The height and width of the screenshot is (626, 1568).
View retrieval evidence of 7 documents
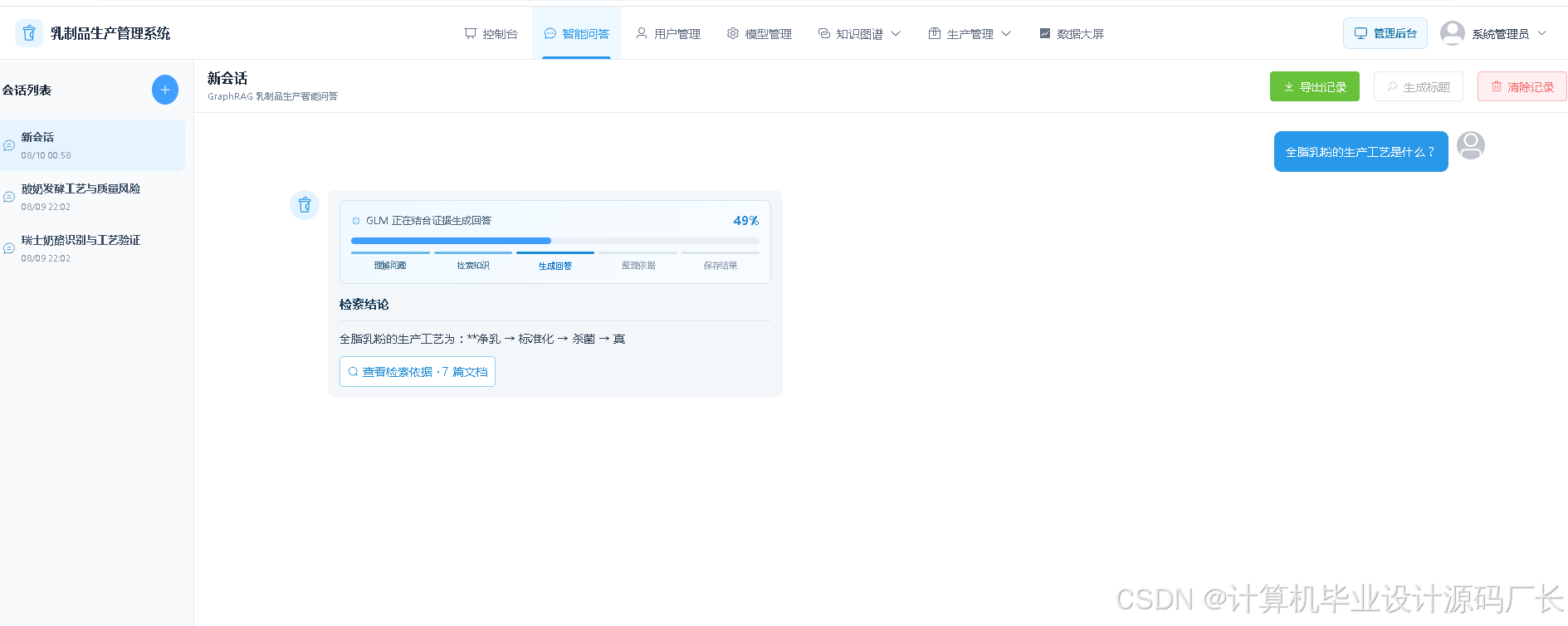pyautogui.click(x=418, y=372)
